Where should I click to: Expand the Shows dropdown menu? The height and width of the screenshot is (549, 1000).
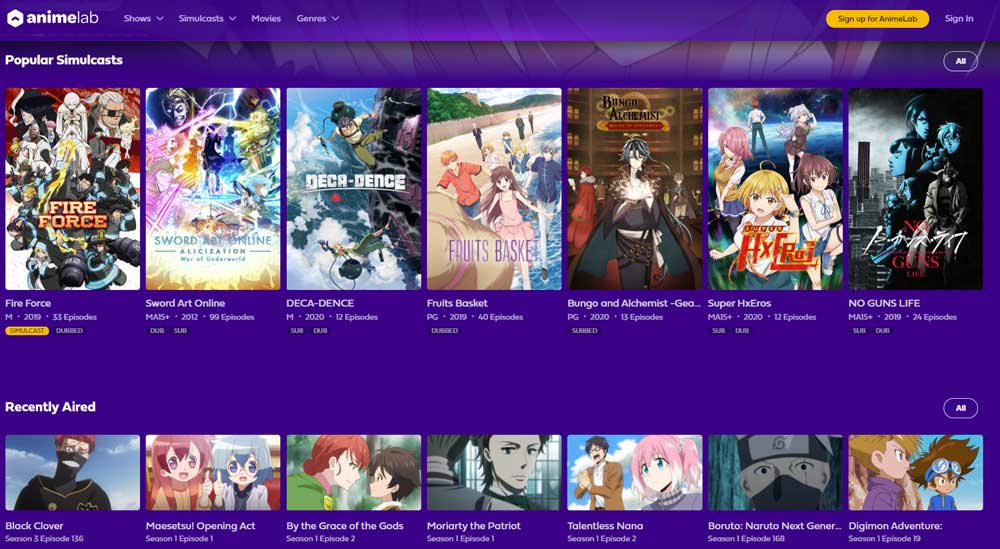pos(143,18)
